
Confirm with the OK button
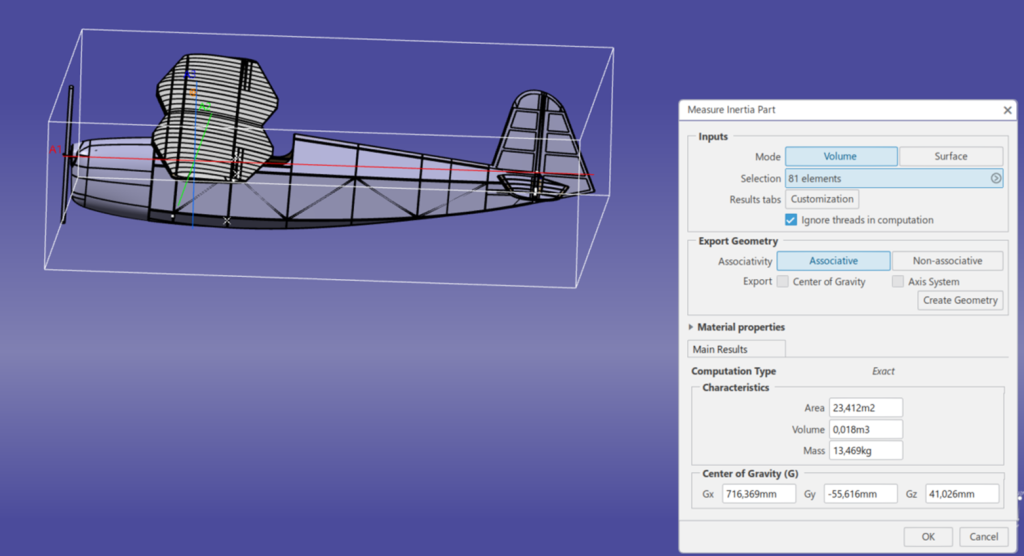928,536
